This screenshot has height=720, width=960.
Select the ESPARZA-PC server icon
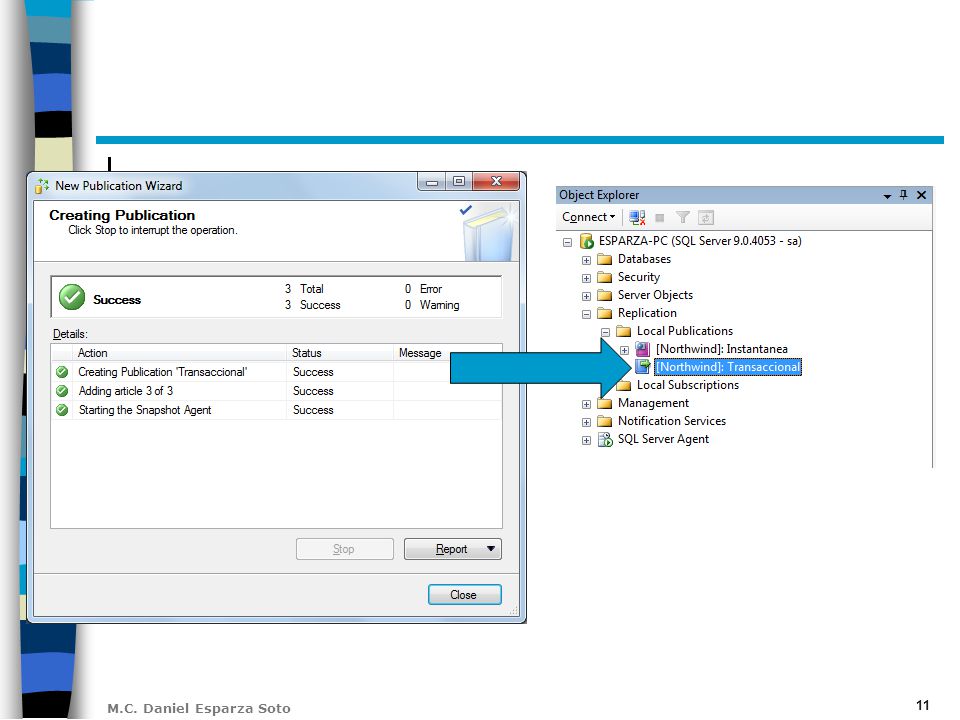point(587,241)
